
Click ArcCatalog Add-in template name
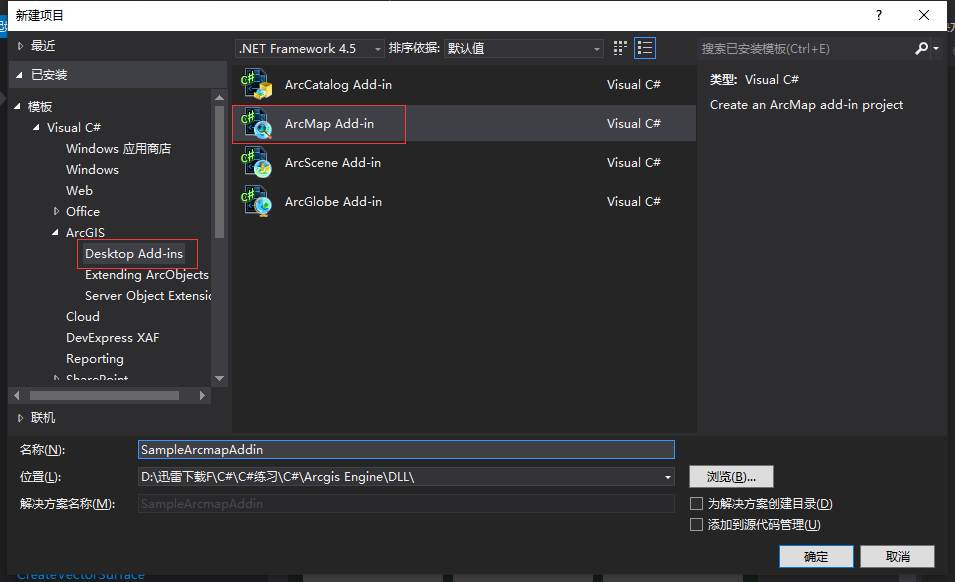pos(338,85)
